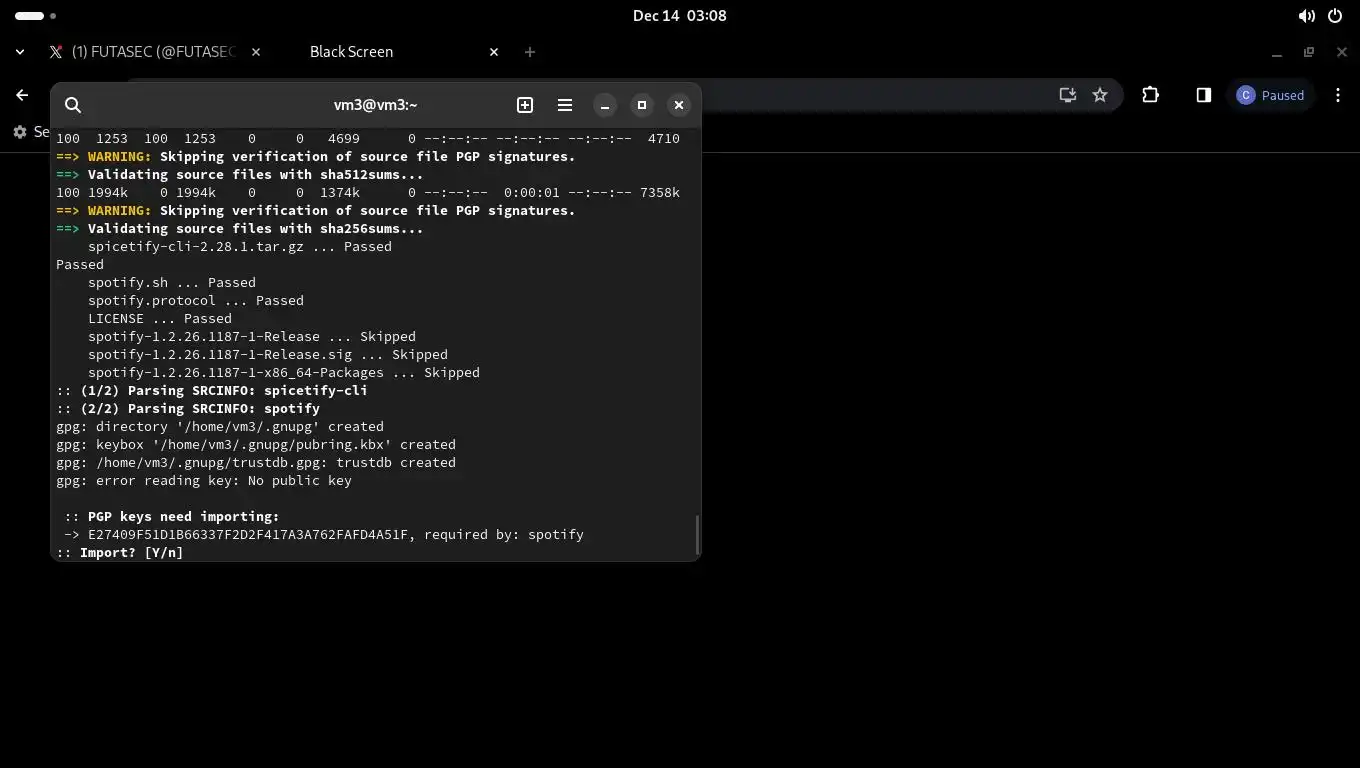Click the Import? [Y/n] prompt line

120,552
